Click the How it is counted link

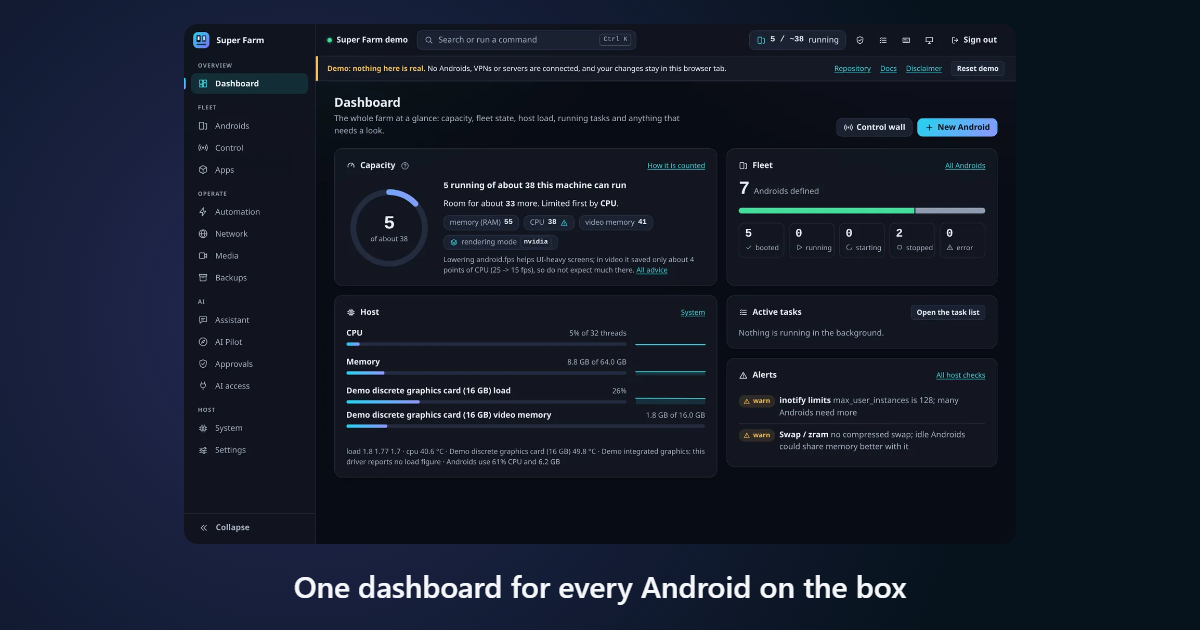coord(676,166)
